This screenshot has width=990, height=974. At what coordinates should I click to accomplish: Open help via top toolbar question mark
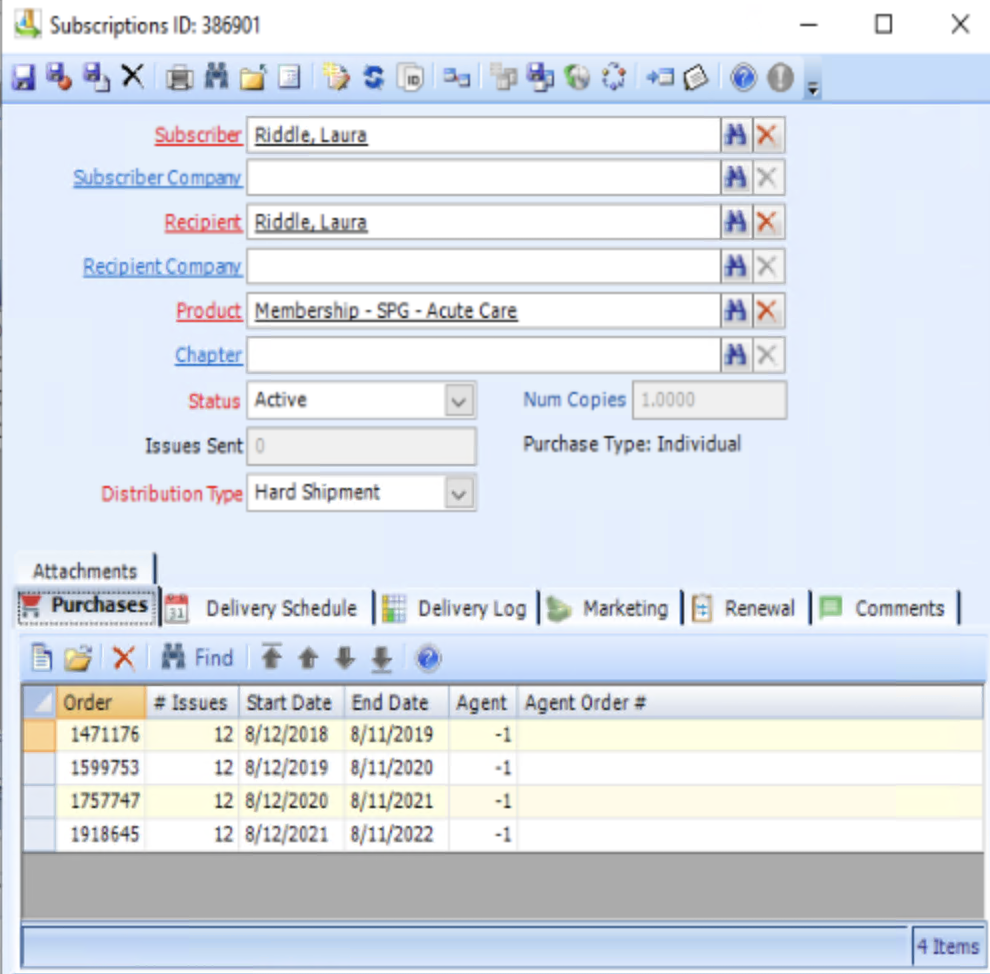(x=743, y=77)
